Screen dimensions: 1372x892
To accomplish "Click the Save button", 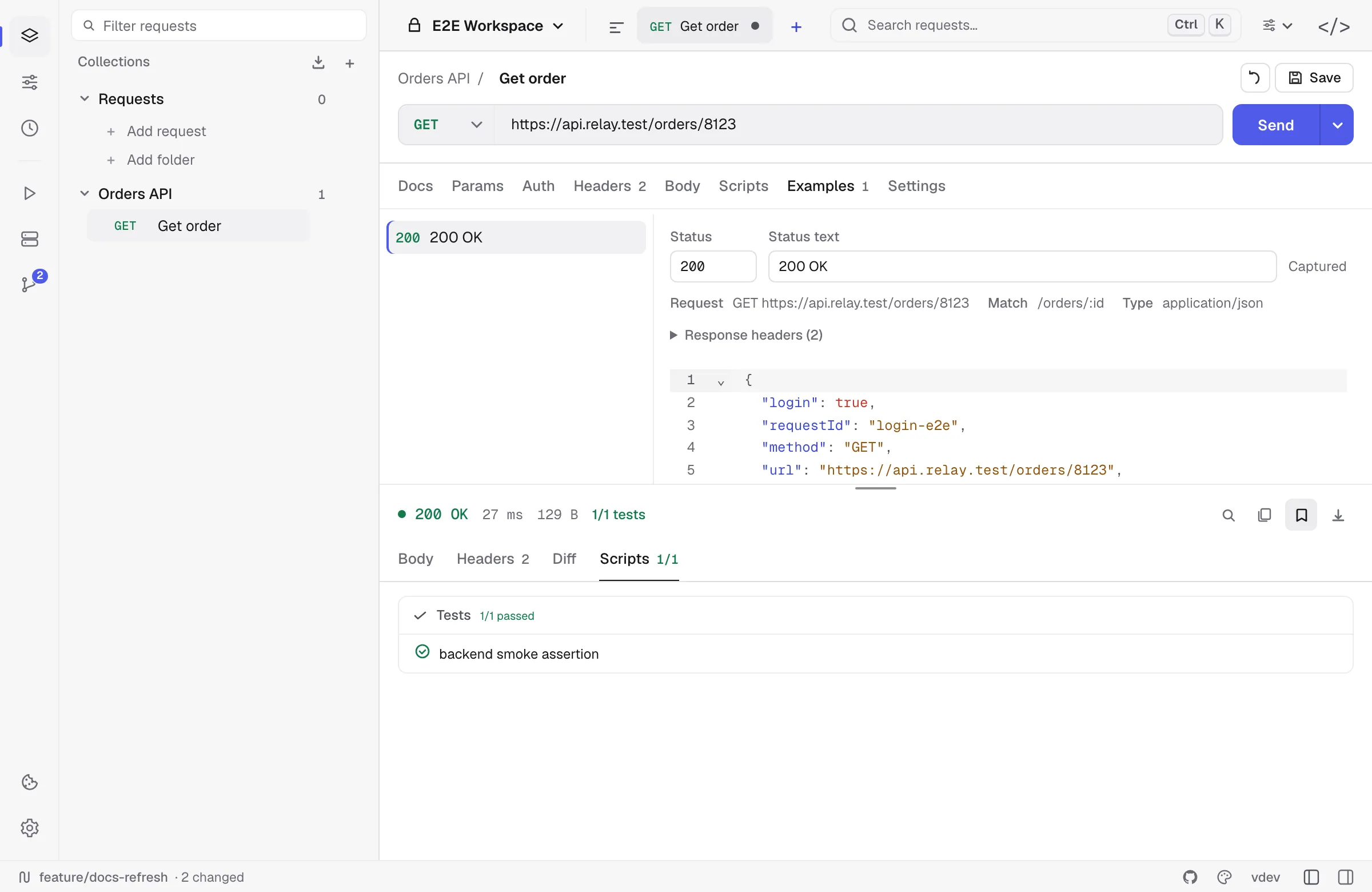I will [x=1314, y=78].
